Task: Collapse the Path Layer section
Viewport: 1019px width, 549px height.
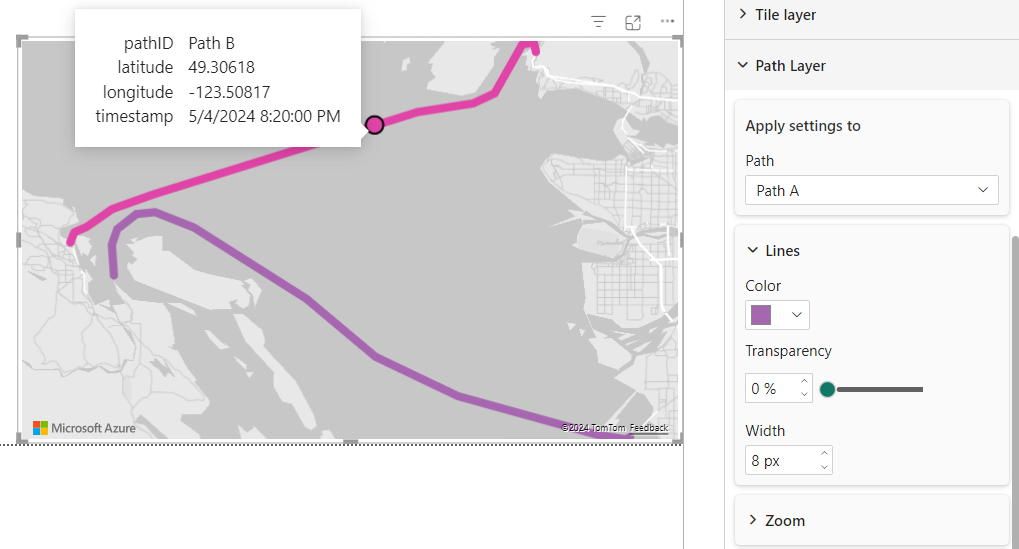Action: 743,66
